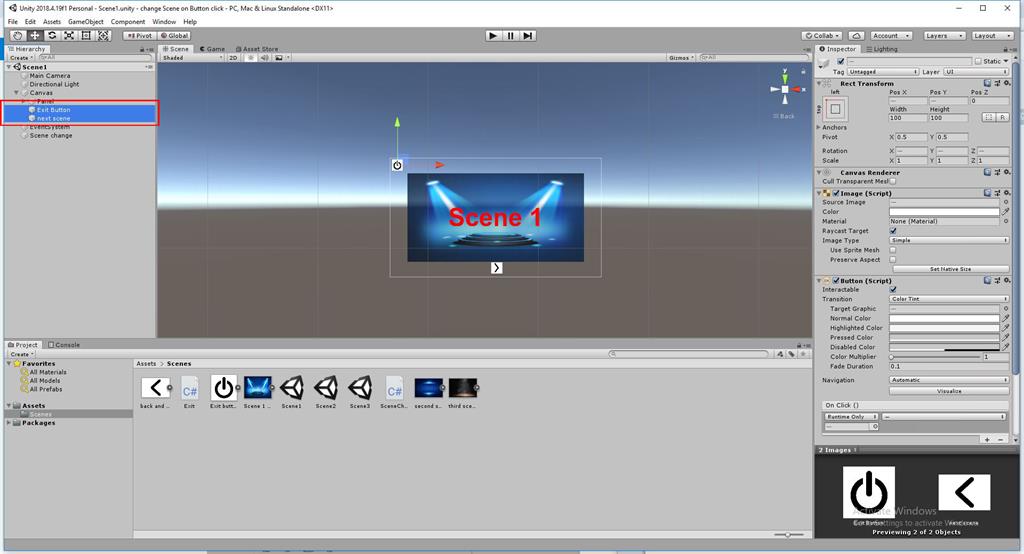
Task: Open the Image (Script) component gear menu
Action: click(1008, 193)
